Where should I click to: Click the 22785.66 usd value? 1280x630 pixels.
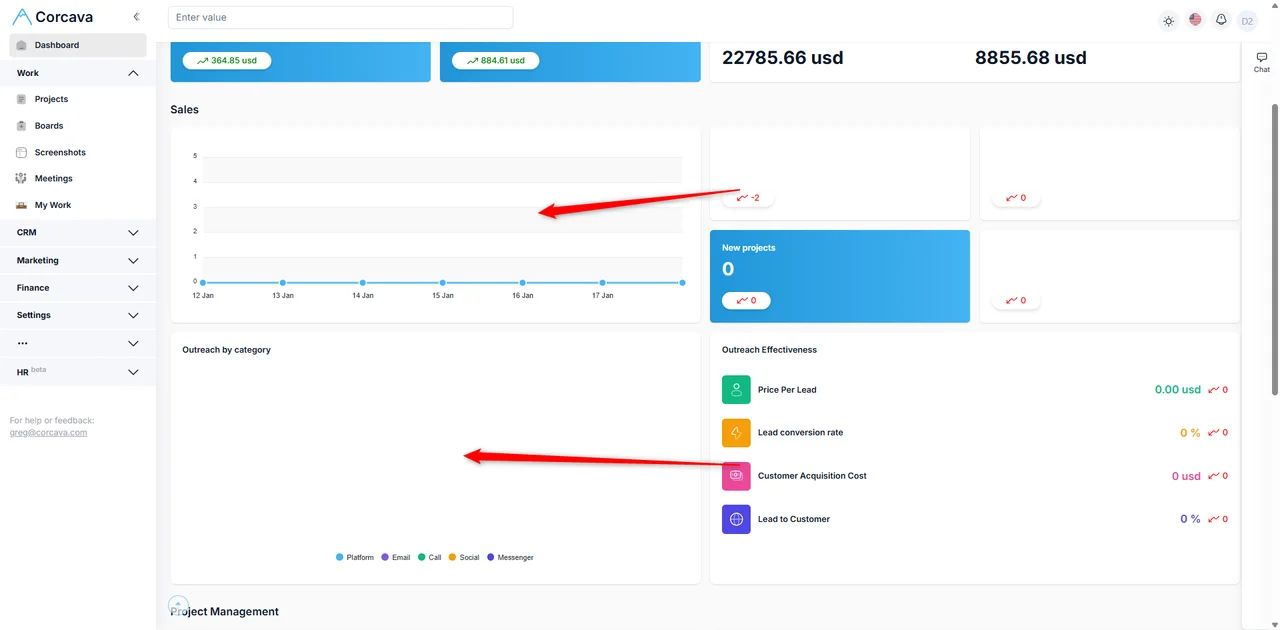pyautogui.click(x=783, y=58)
